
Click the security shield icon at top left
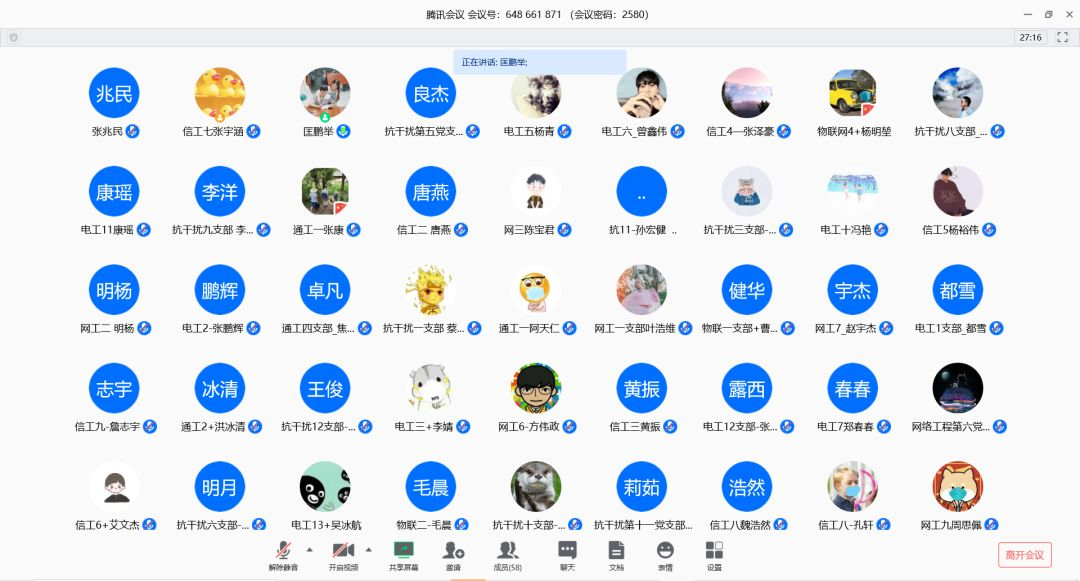pos(13,37)
